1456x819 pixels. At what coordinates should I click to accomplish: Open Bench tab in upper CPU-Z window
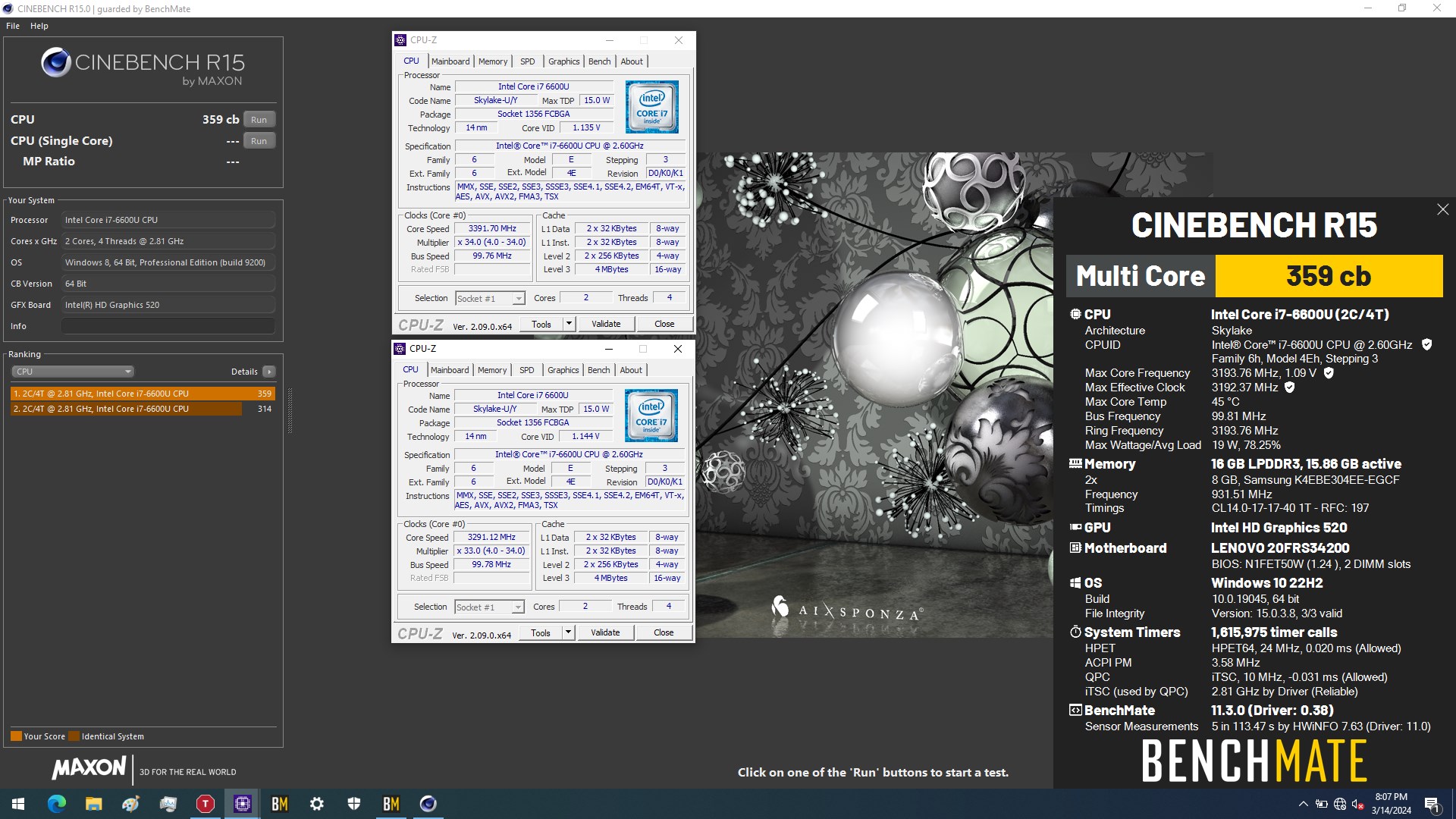coord(600,61)
